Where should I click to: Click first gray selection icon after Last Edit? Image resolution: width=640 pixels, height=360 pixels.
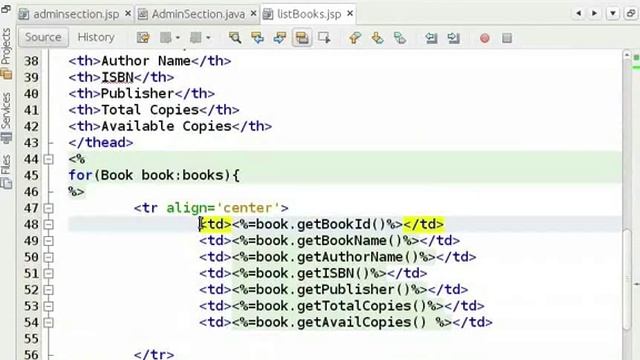166,38
